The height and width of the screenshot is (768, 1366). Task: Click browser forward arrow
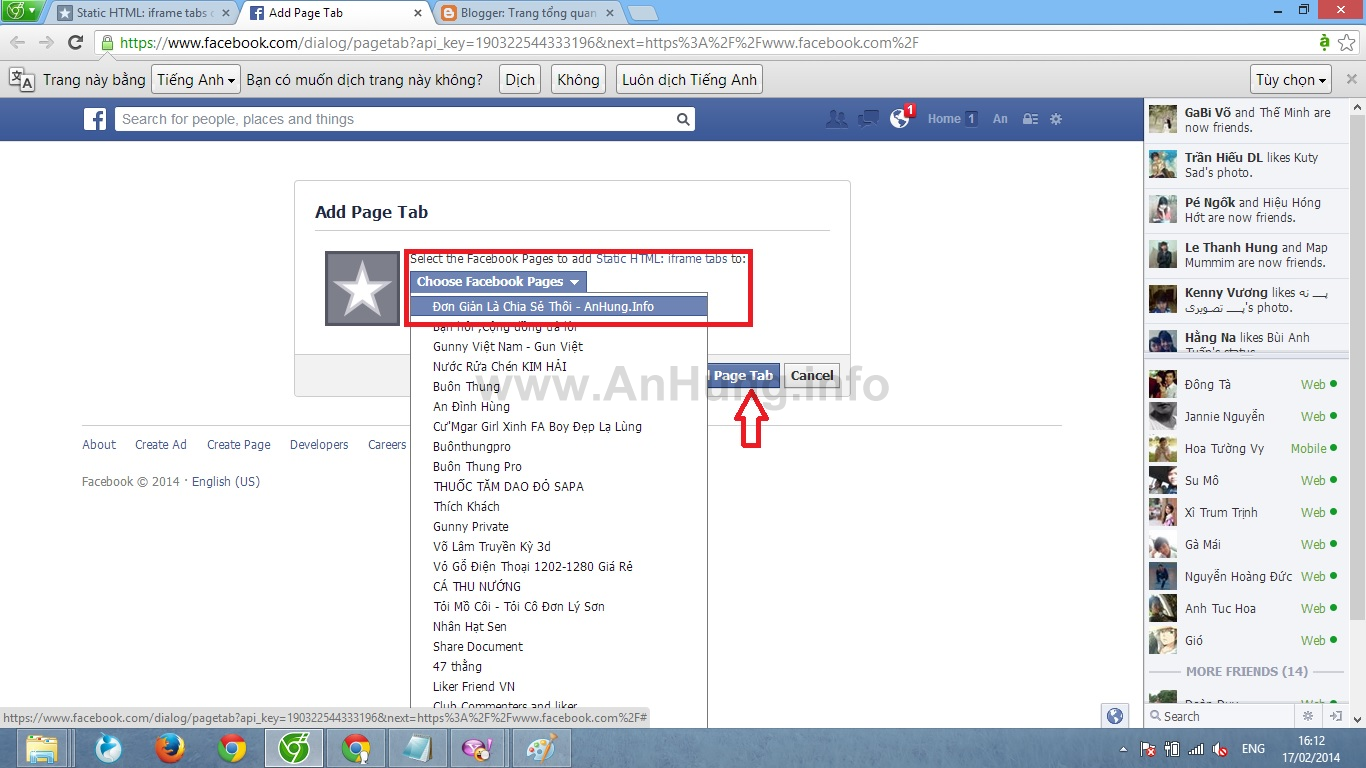(x=46, y=42)
